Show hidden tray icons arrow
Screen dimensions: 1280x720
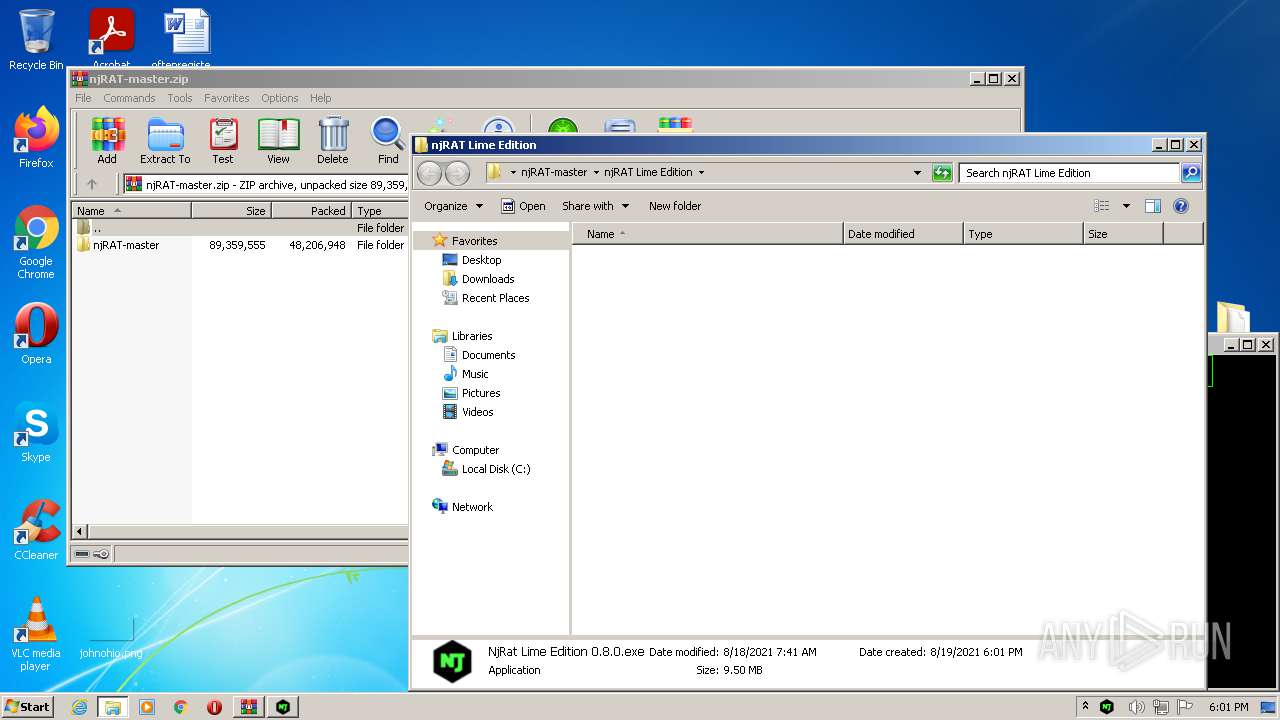point(1085,707)
